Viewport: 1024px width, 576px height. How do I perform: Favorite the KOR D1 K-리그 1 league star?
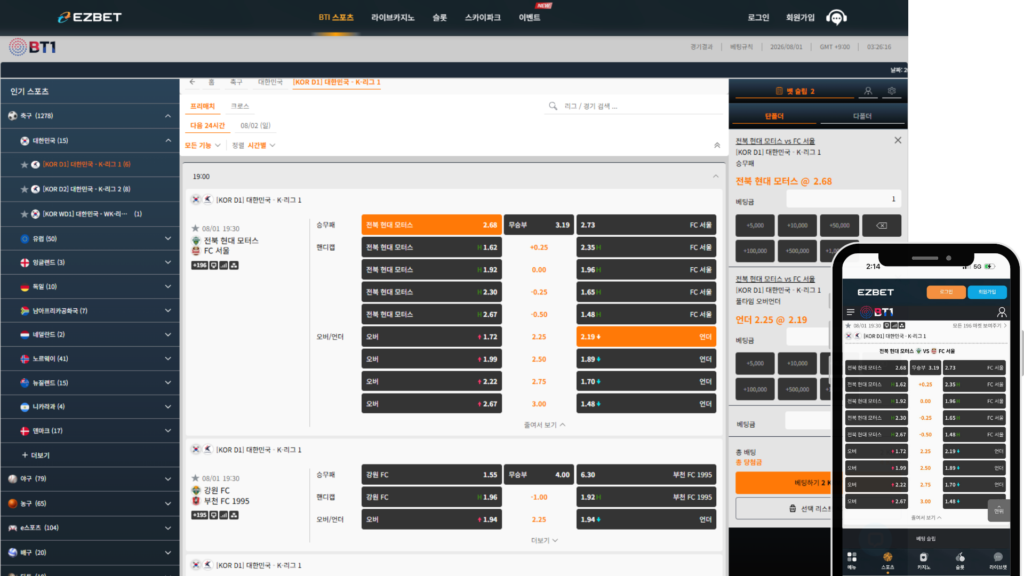click(24, 165)
